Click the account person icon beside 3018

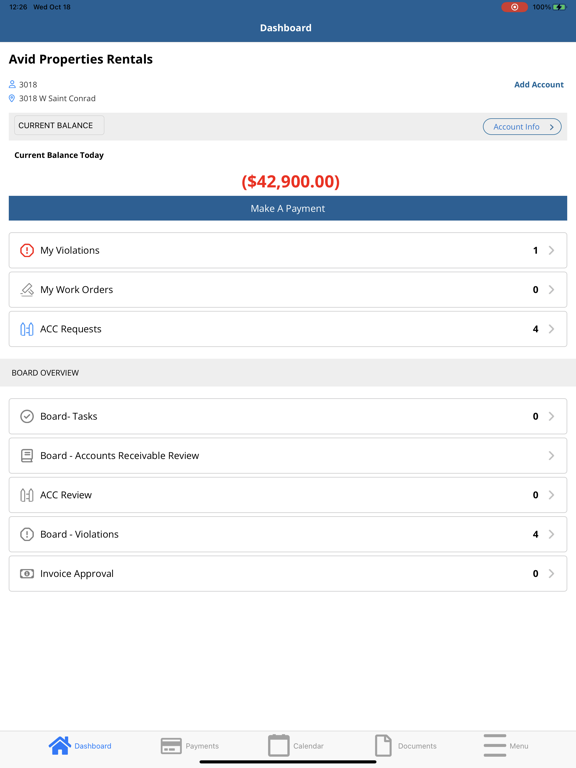12,84
